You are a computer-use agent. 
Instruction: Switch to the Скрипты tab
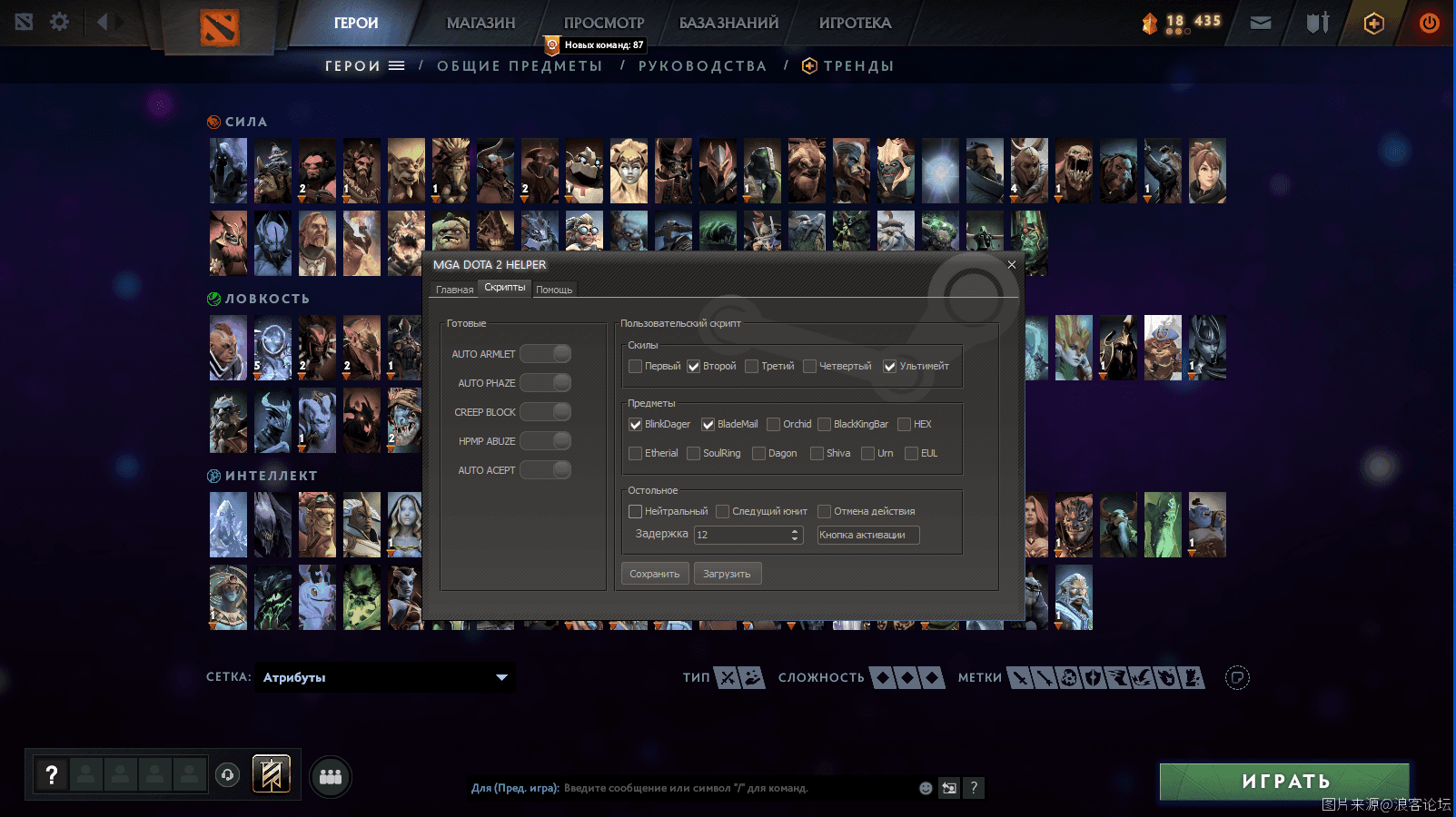[505, 287]
